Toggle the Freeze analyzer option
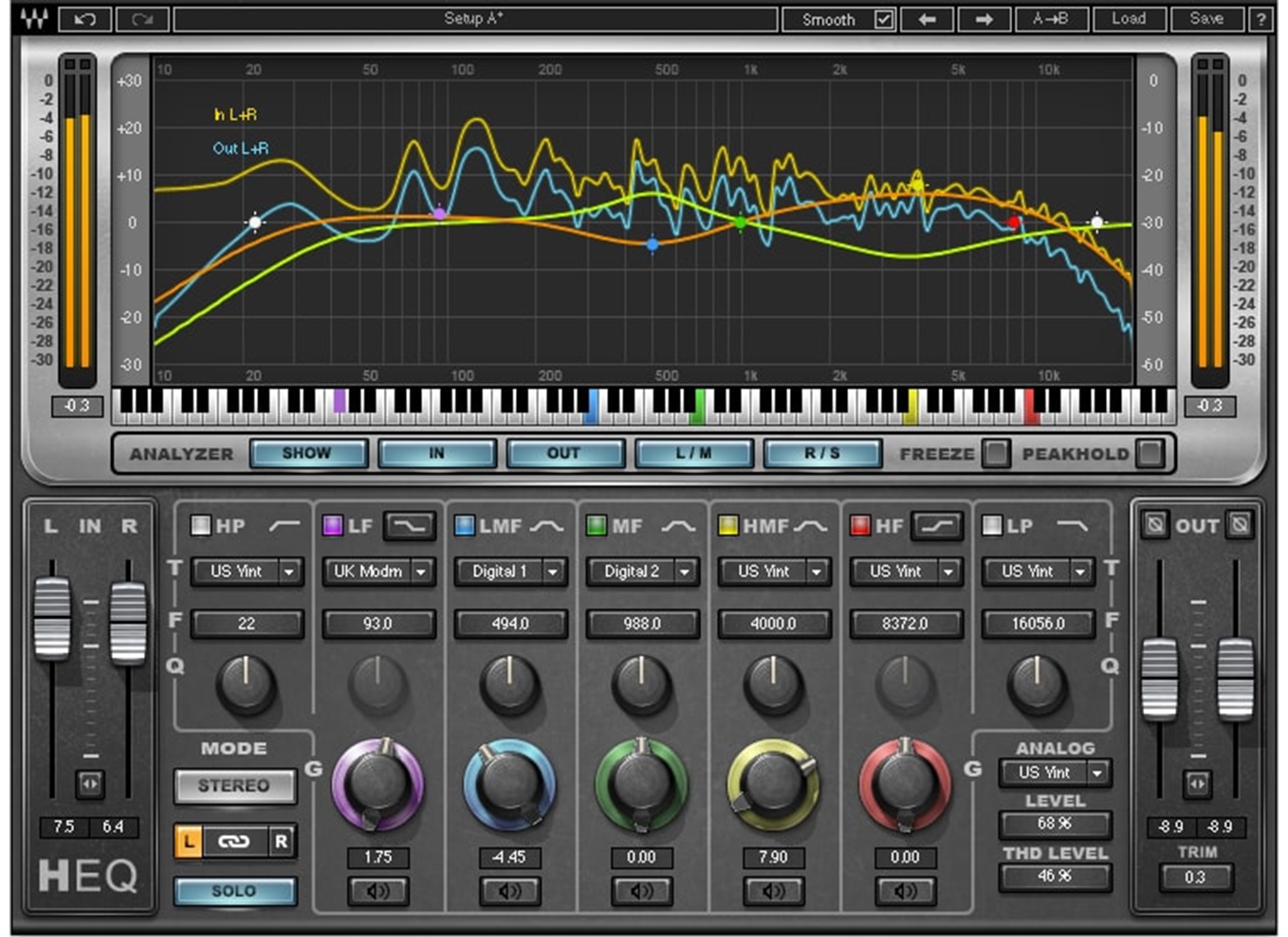Screen dimensions: 1288x937 [x=996, y=454]
